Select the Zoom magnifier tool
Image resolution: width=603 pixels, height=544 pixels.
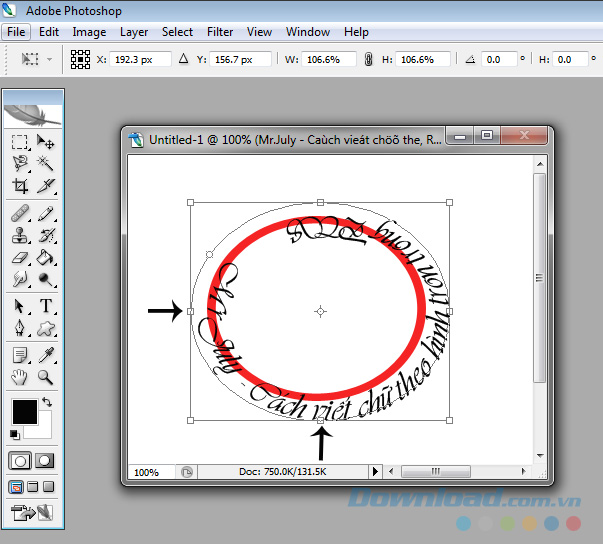point(46,377)
